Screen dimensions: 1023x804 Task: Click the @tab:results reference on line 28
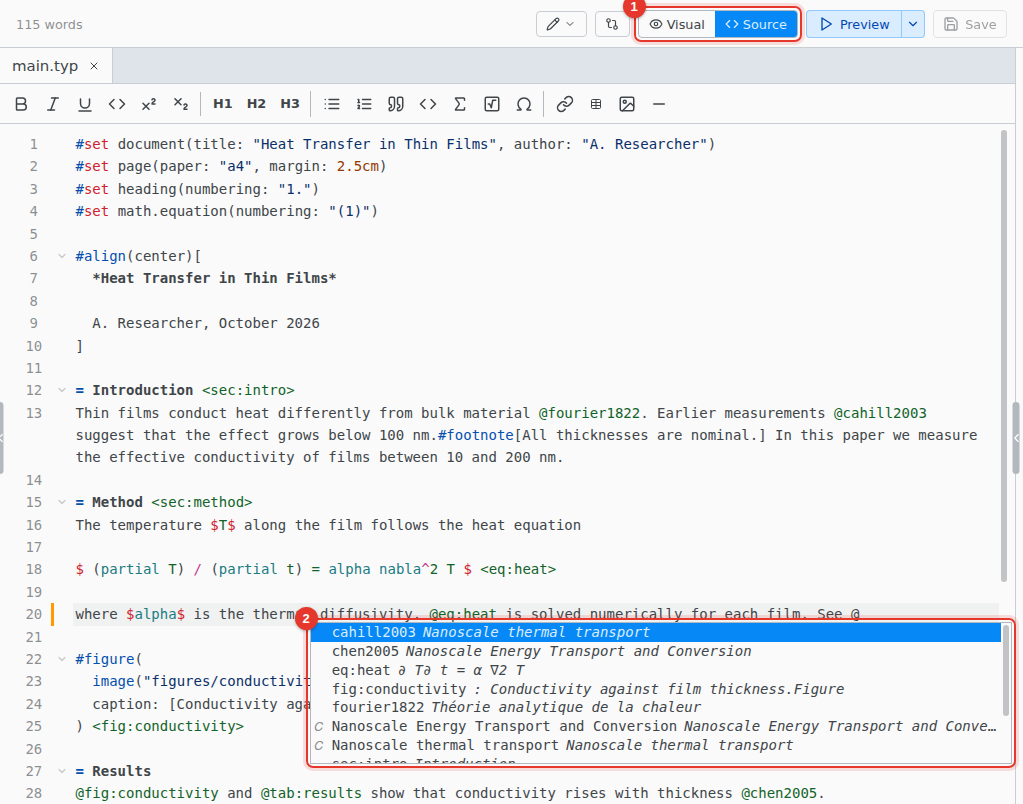tap(311, 793)
